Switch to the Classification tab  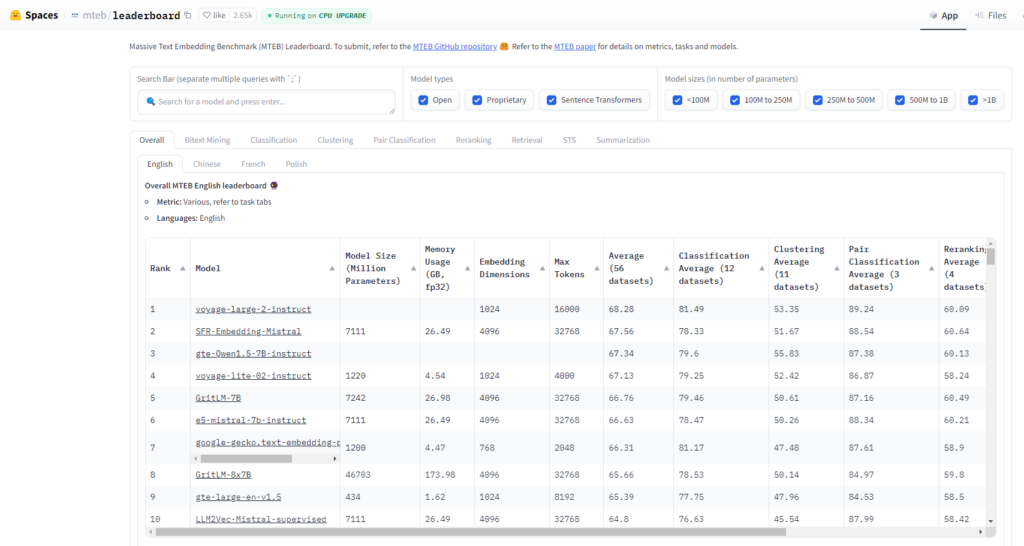click(x=274, y=140)
